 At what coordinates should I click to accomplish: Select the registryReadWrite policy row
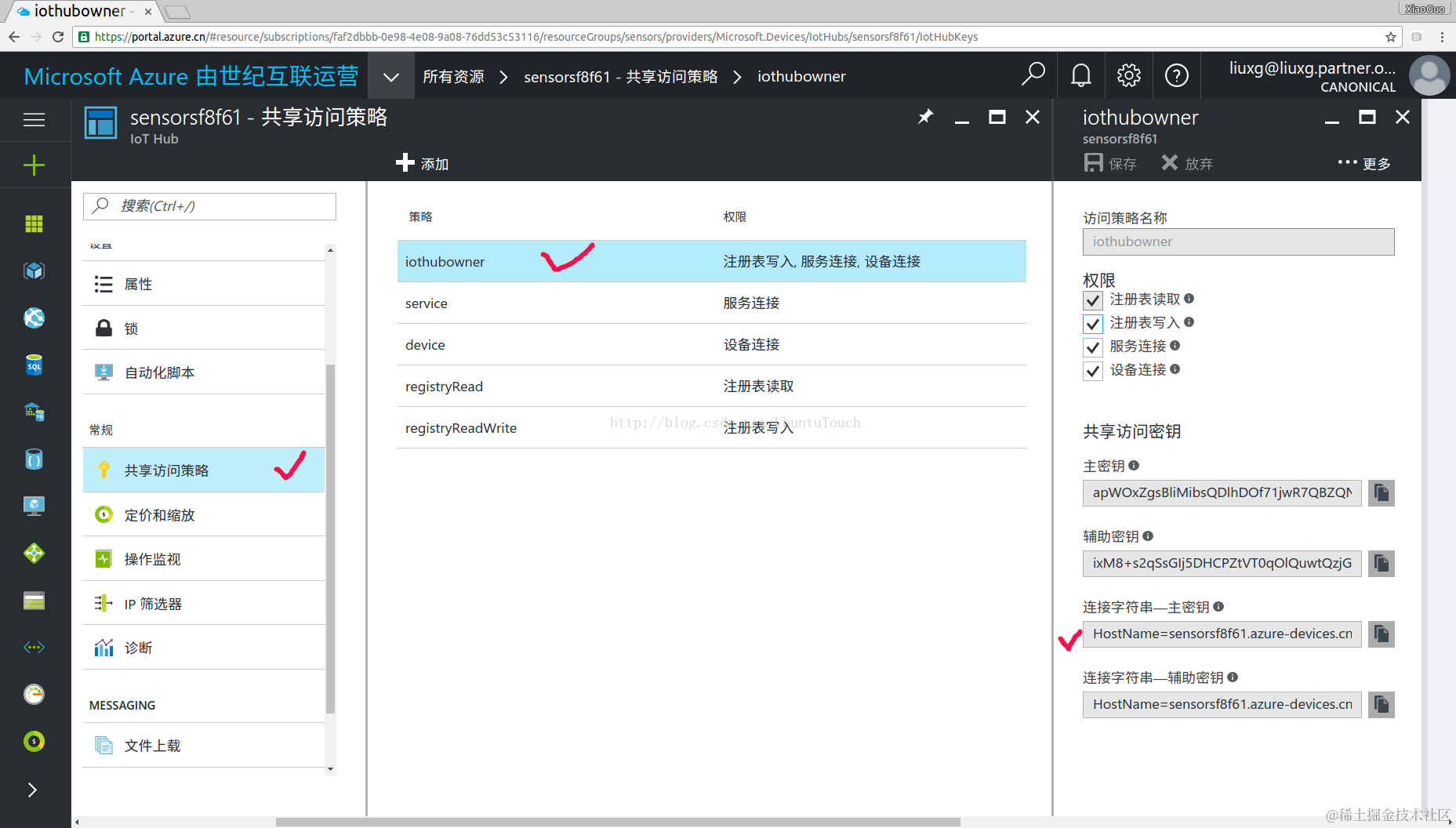(x=712, y=427)
